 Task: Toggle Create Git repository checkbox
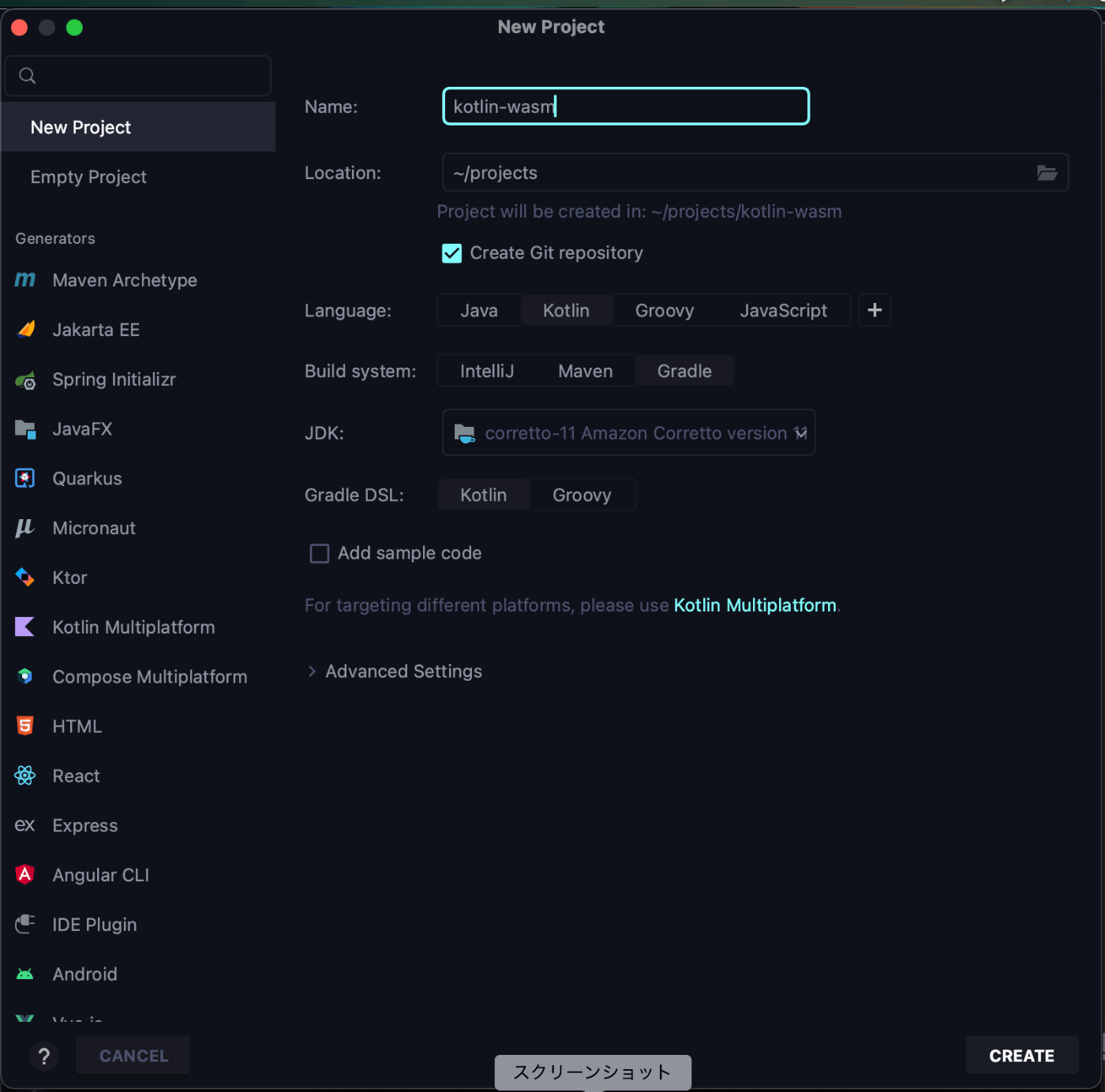452,253
